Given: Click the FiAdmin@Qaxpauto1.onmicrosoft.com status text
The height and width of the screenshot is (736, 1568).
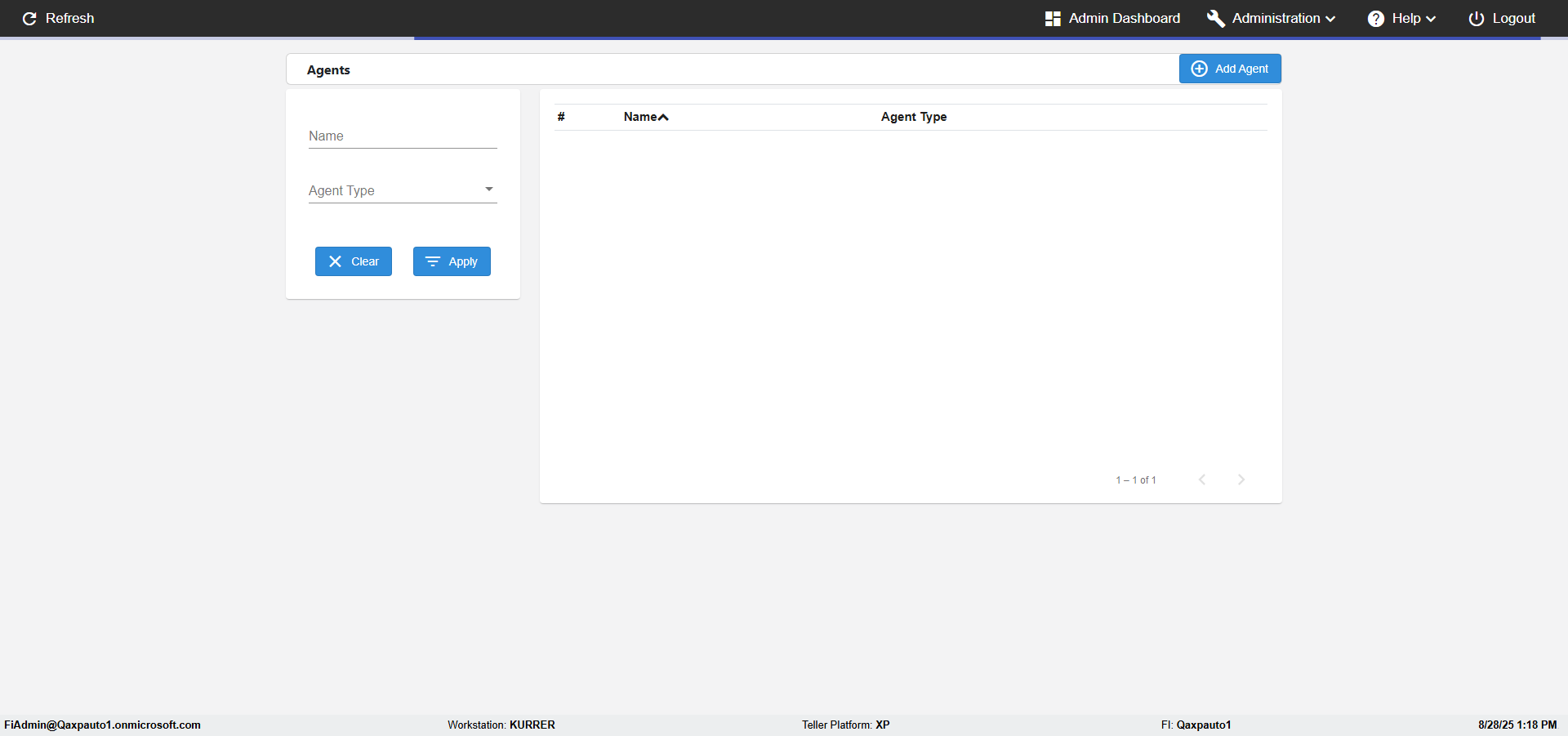Looking at the screenshot, I should point(103,725).
